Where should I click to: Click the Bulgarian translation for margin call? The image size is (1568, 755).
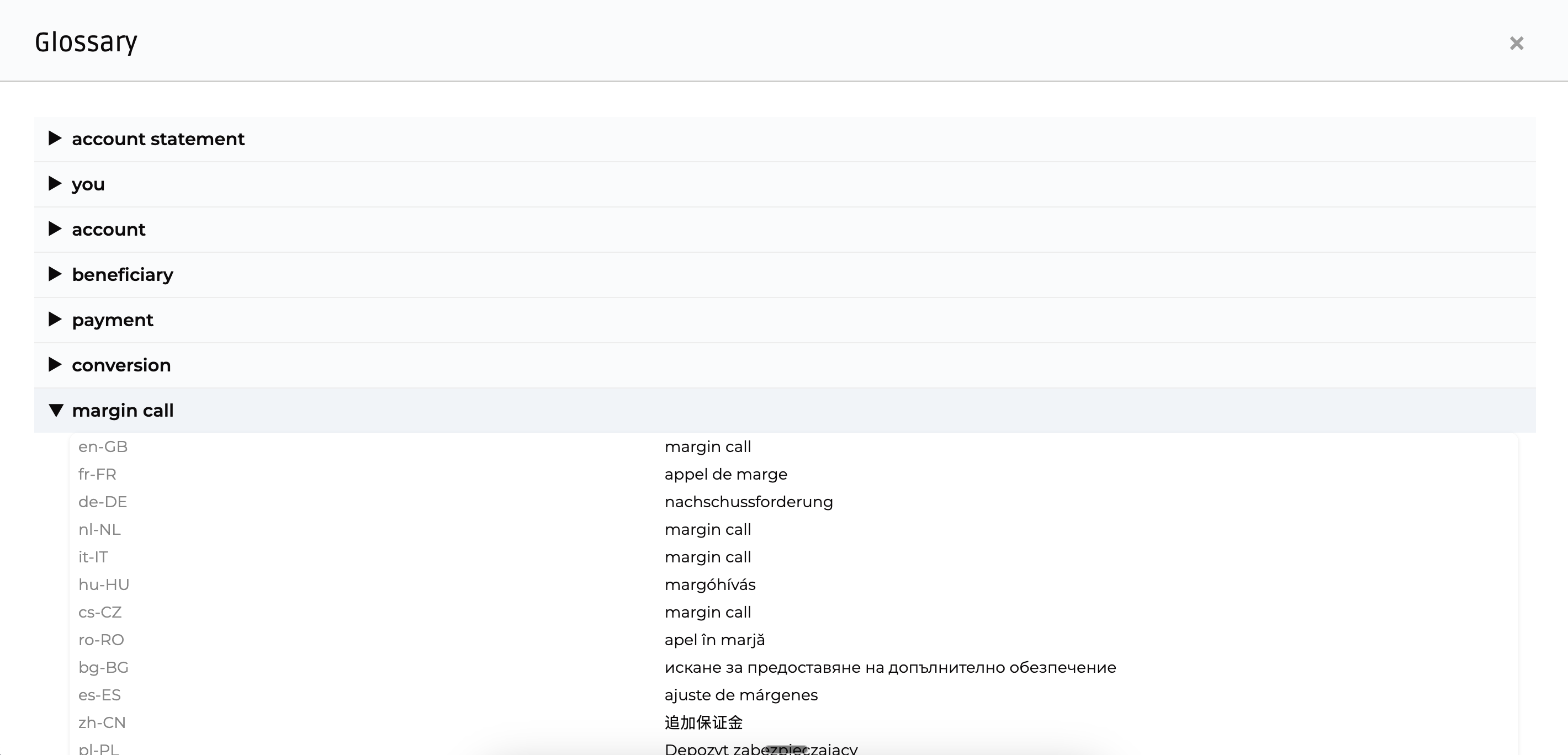coord(890,667)
